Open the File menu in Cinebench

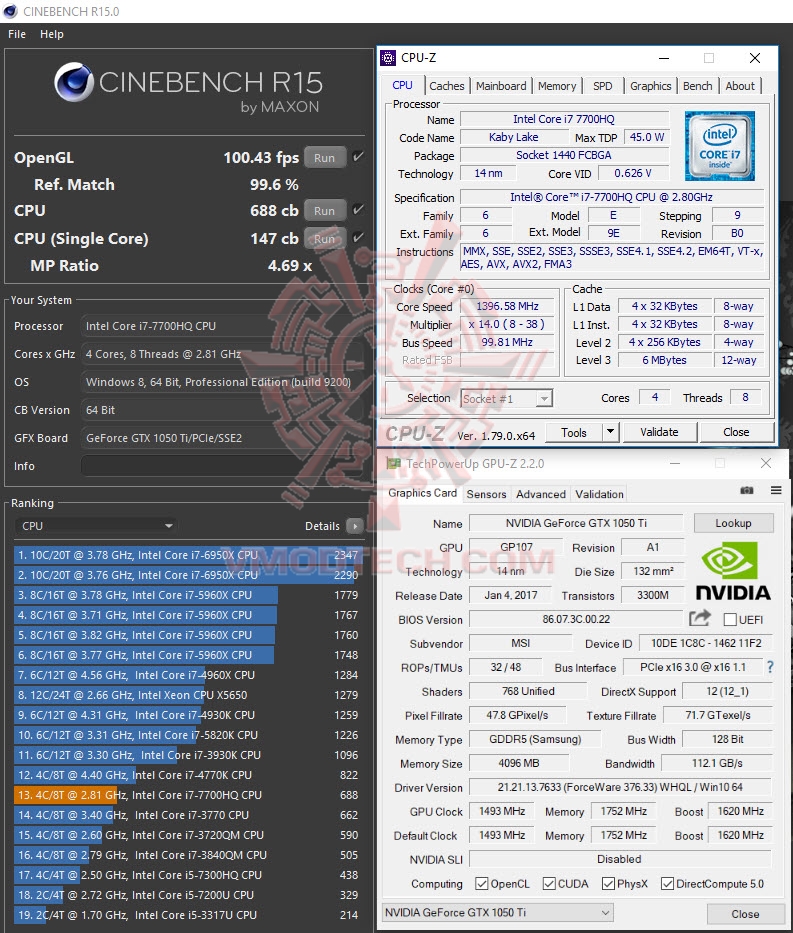coord(17,34)
